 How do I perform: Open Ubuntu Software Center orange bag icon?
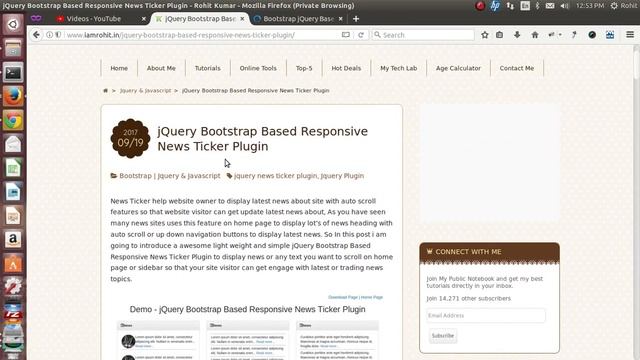(13, 264)
